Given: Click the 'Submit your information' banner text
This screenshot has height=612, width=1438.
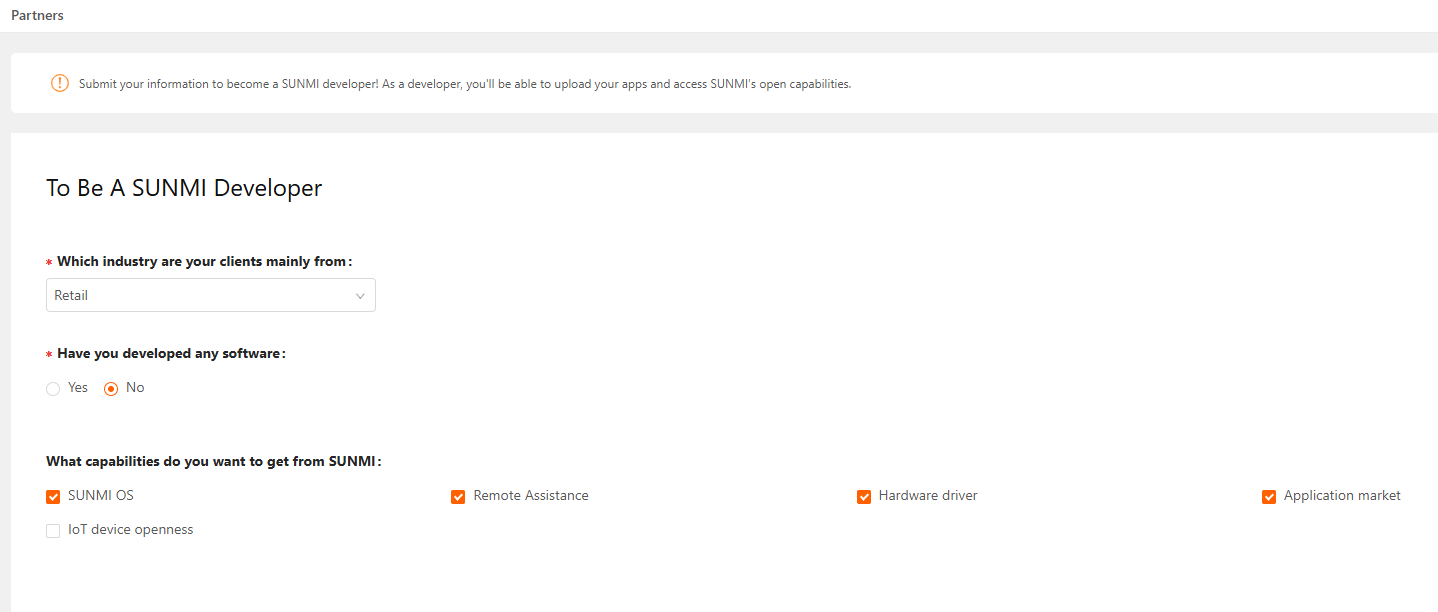Looking at the screenshot, I should pyautogui.click(x=464, y=84).
